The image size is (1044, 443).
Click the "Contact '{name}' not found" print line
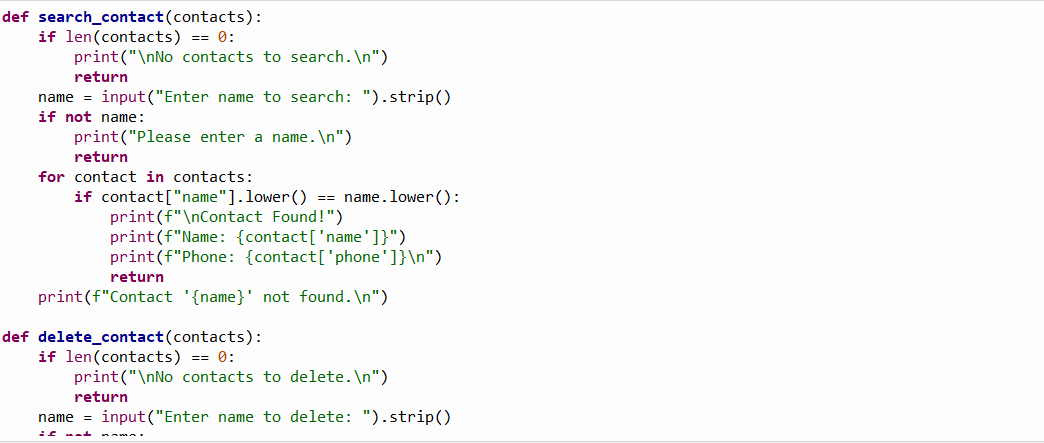213,297
